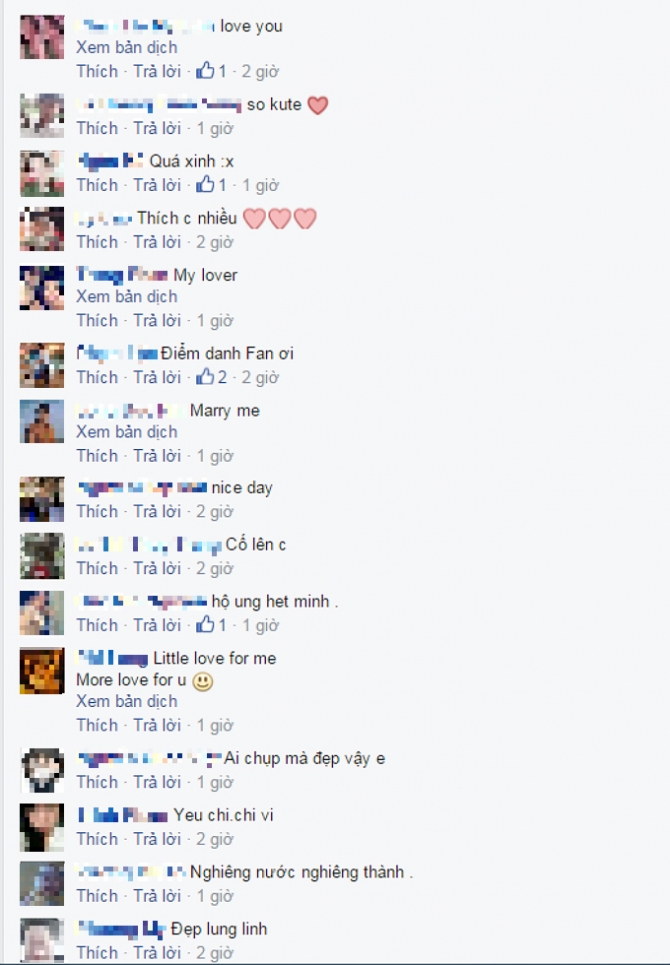670x965 pixels.
Task: Like the "so kute" comment via Thích
Action: coord(97,128)
